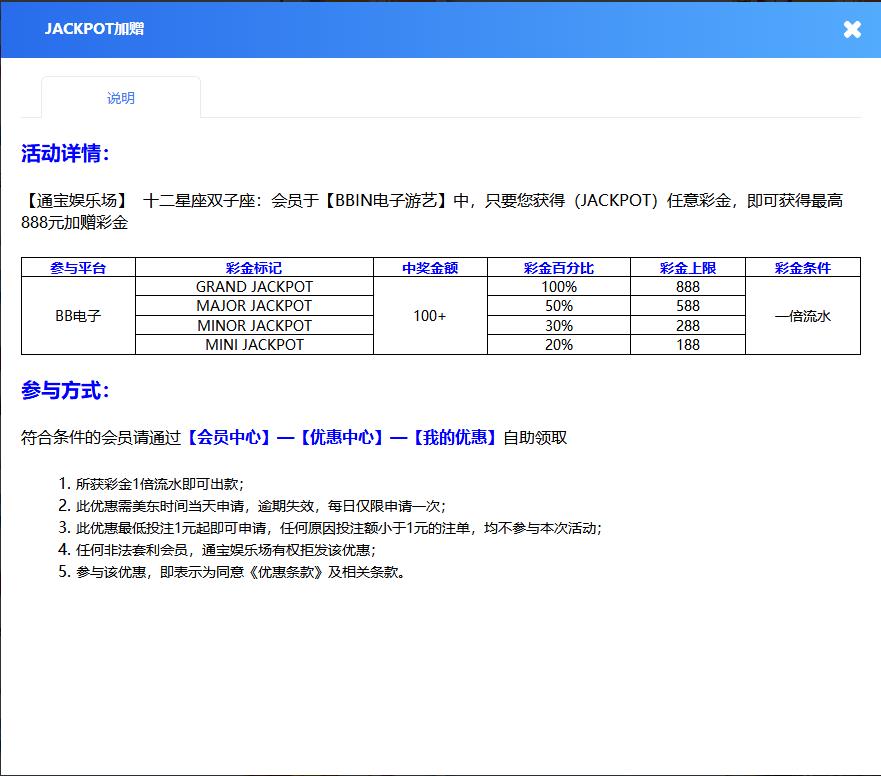881x776 pixels.
Task: Click the BB电子 platform cell
Action: (x=78, y=316)
